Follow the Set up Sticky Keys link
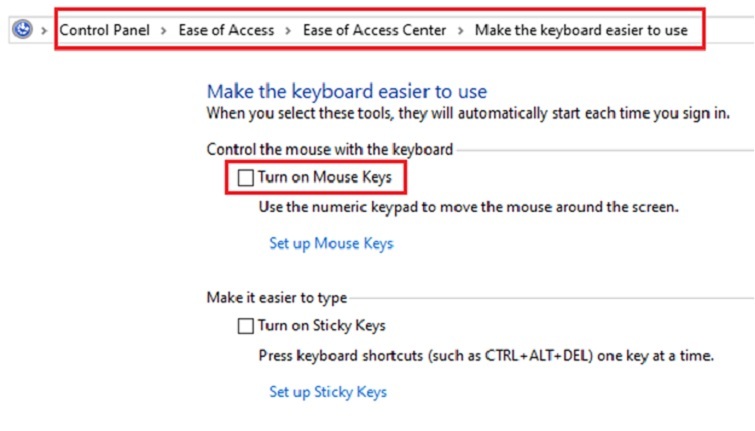755x431 pixels. point(327,392)
